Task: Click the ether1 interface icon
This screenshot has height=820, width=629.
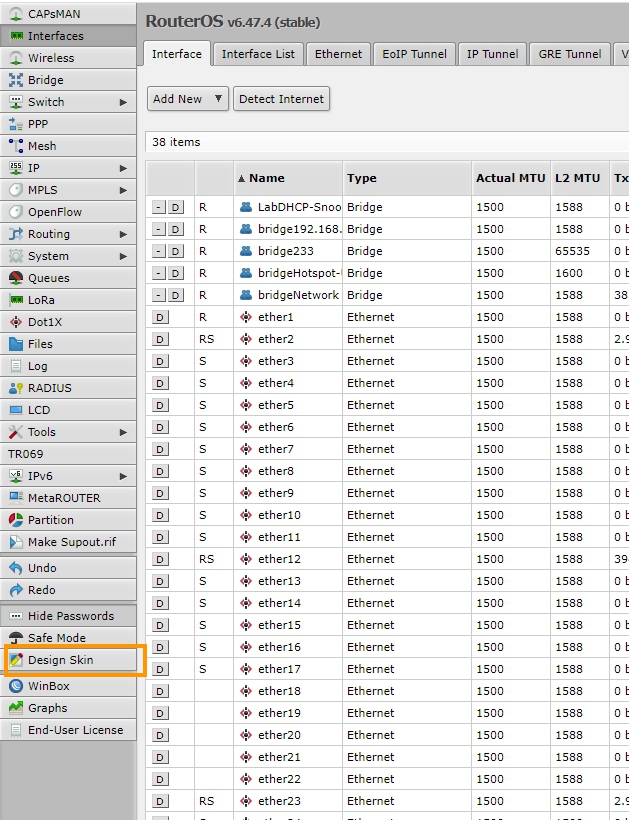Action: [246, 317]
